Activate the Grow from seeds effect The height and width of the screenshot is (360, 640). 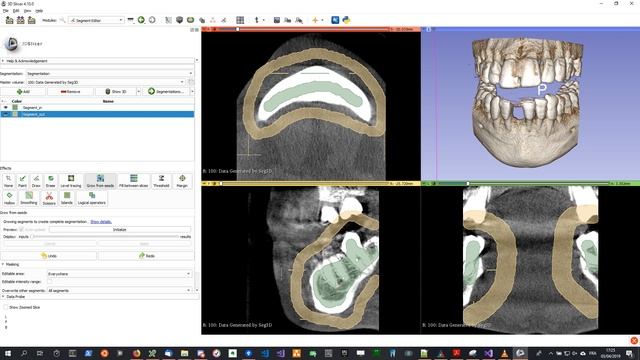tap(100, 181)
